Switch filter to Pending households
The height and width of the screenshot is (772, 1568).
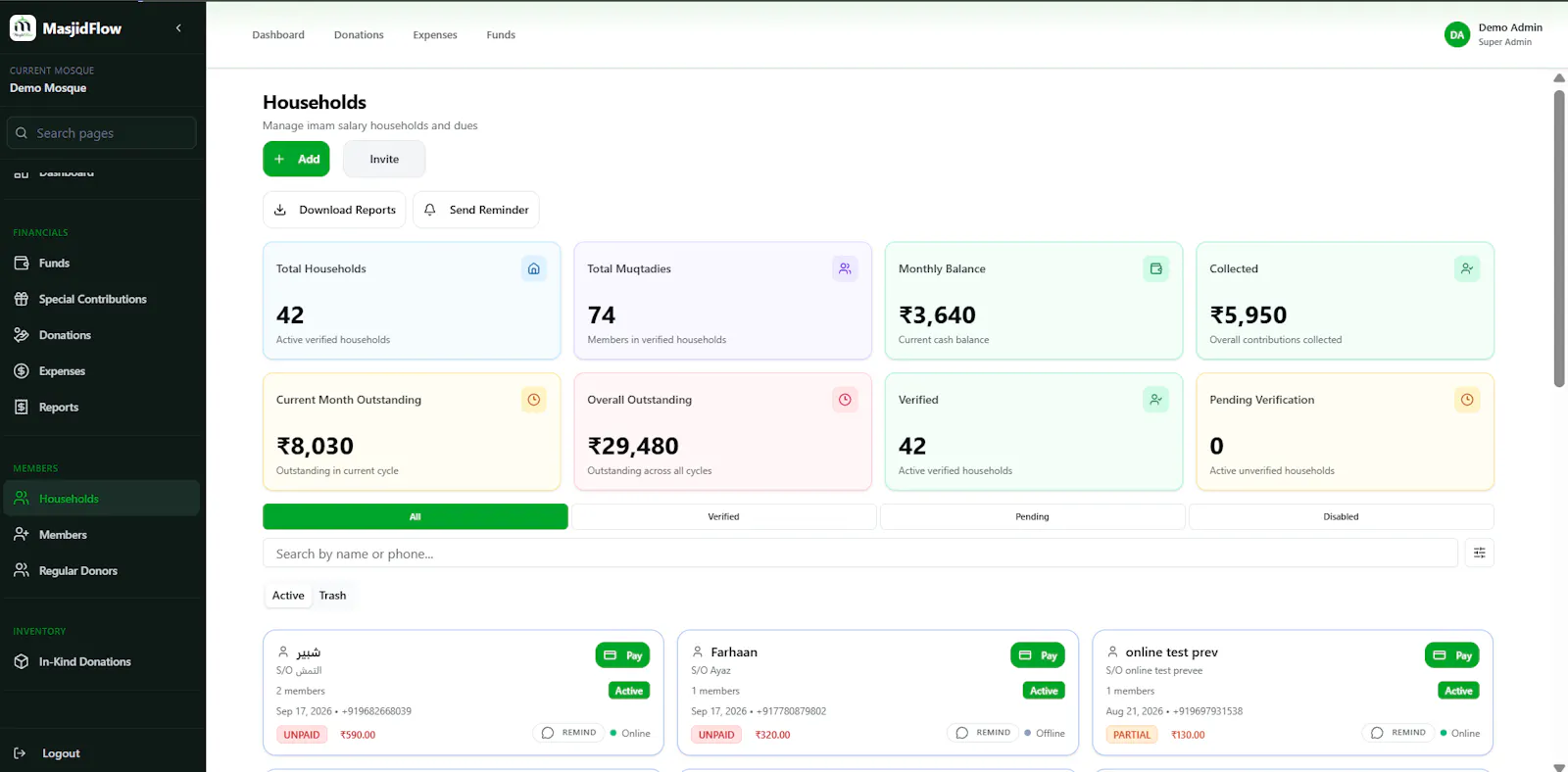click(x=1032, y=516)
